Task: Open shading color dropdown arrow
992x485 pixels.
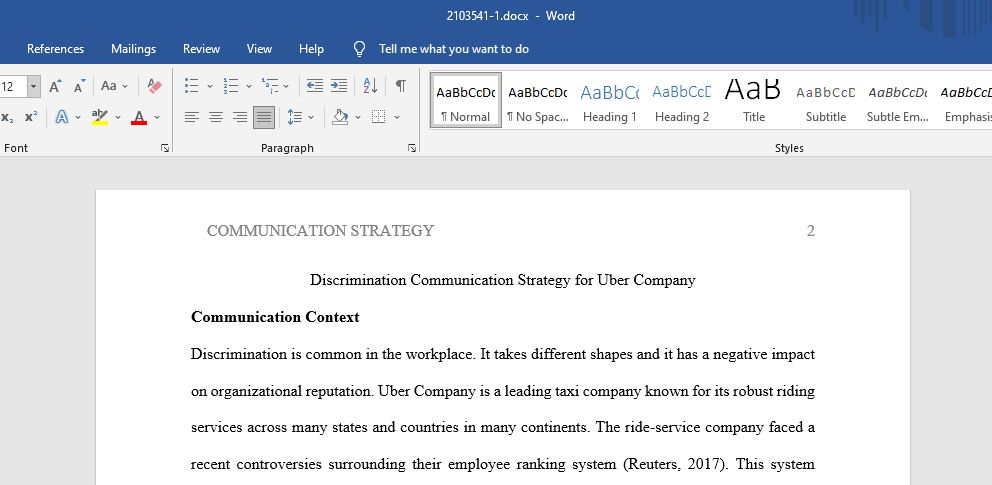Action: [357, 117]
